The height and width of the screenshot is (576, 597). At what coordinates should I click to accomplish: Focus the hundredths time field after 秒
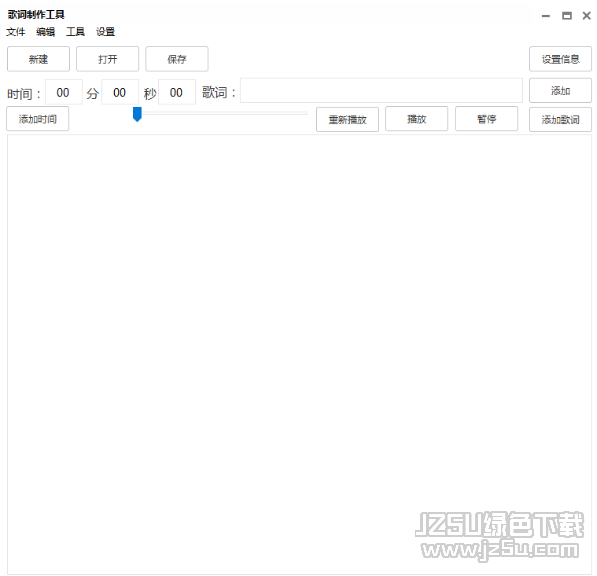click(x=177, y=92)
